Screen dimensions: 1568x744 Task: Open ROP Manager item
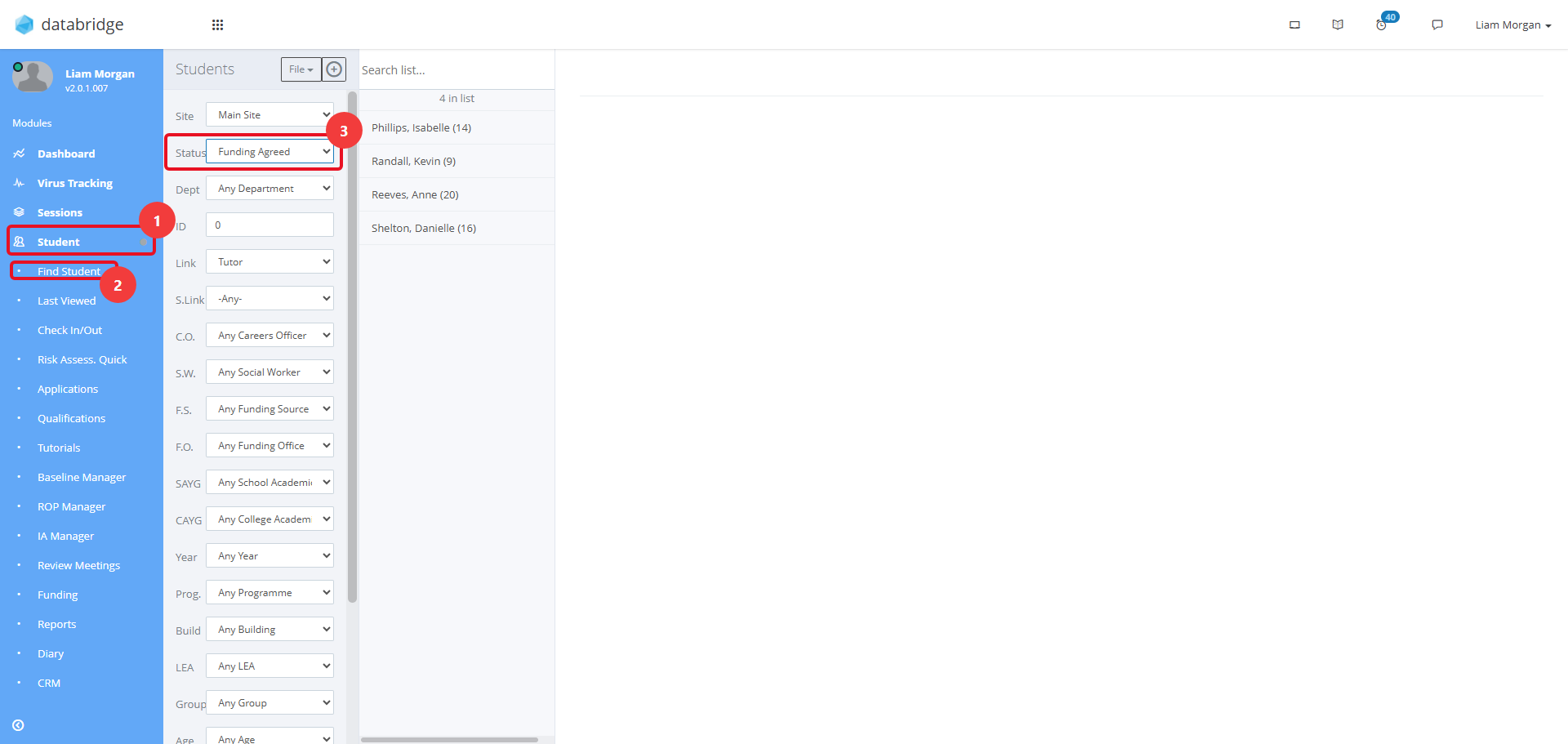point(72,506)
